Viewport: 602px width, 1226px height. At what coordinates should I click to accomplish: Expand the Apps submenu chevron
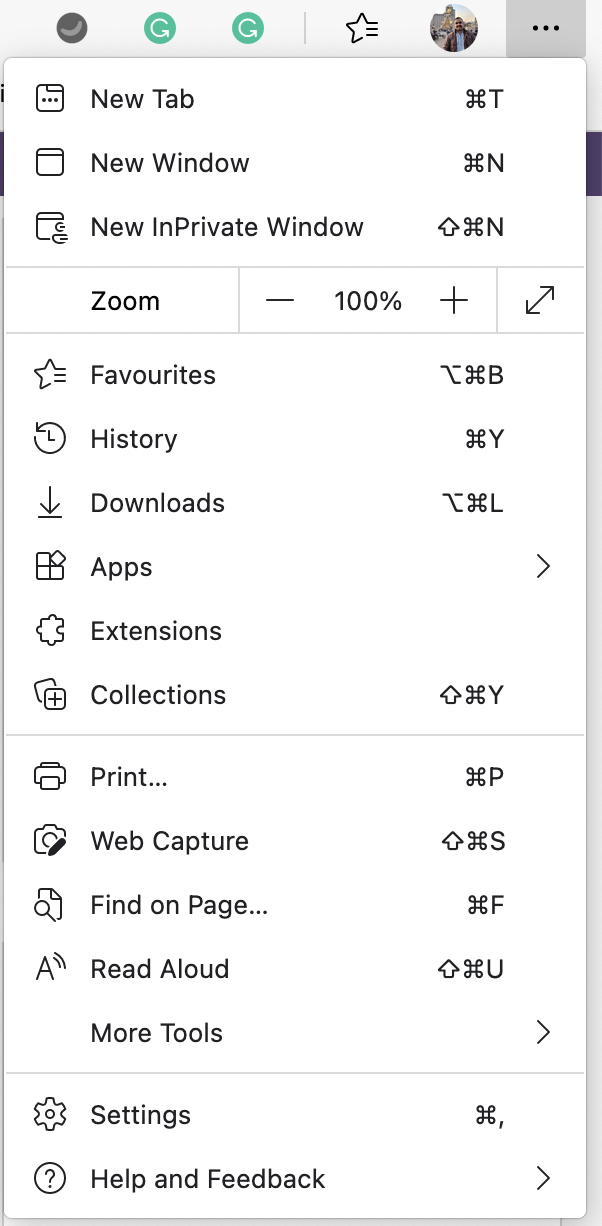click(x=543, y=567)
